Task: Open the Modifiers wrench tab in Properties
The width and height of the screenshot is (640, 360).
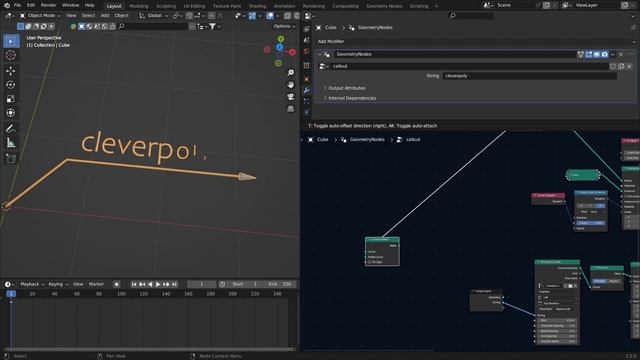Action: [307, 90]
